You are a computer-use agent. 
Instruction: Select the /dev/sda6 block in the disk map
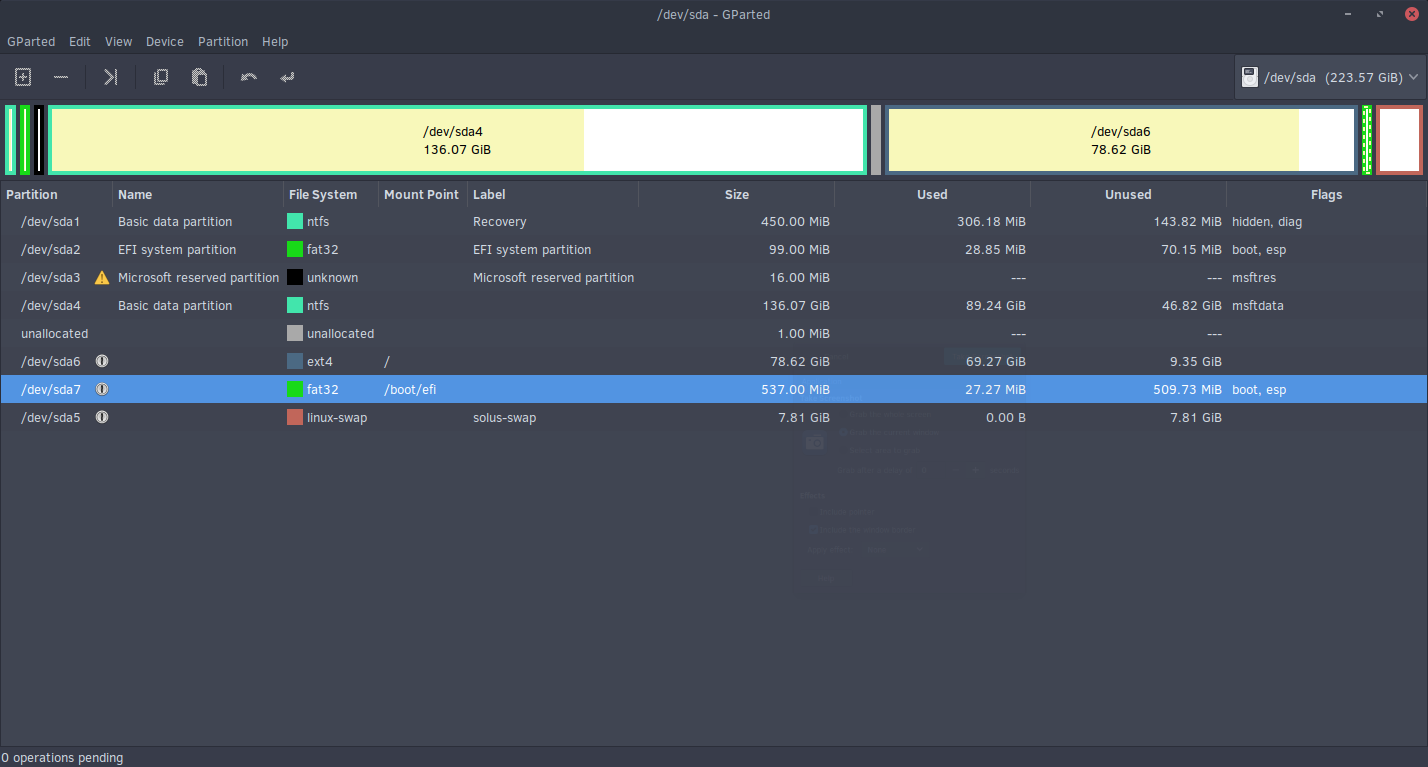click(1121, 140)
